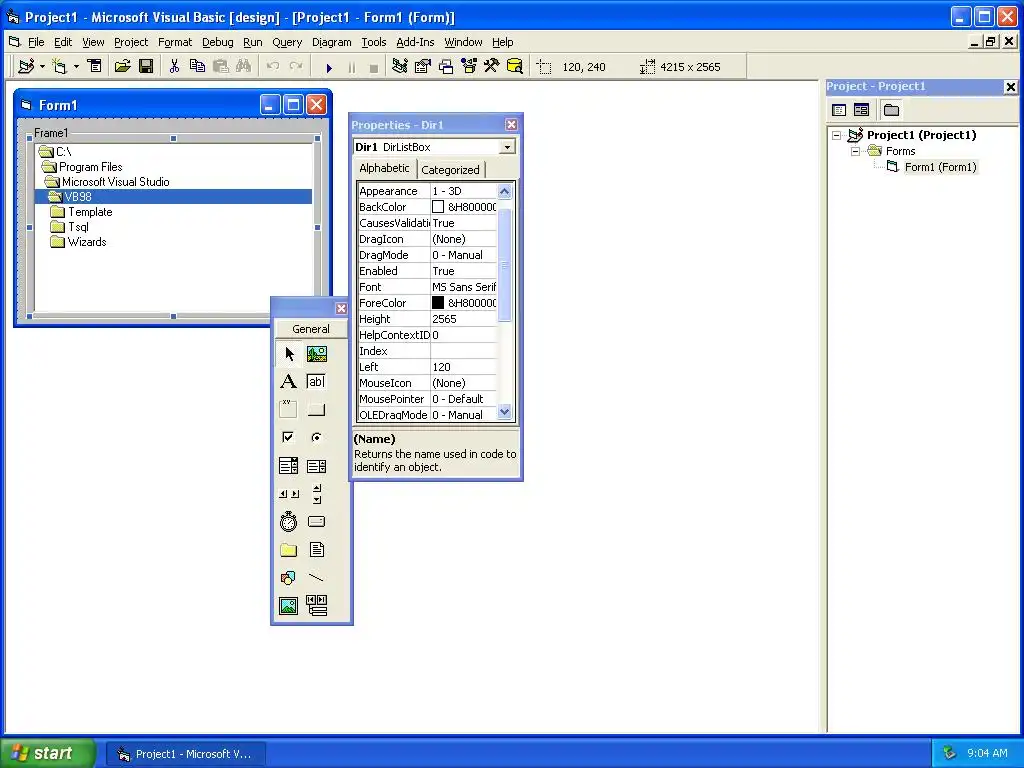Click the Add Standard EXE Project toolbar icon
The height and width of the screenshot is (768, 1024).
click(x=27, y=67)
